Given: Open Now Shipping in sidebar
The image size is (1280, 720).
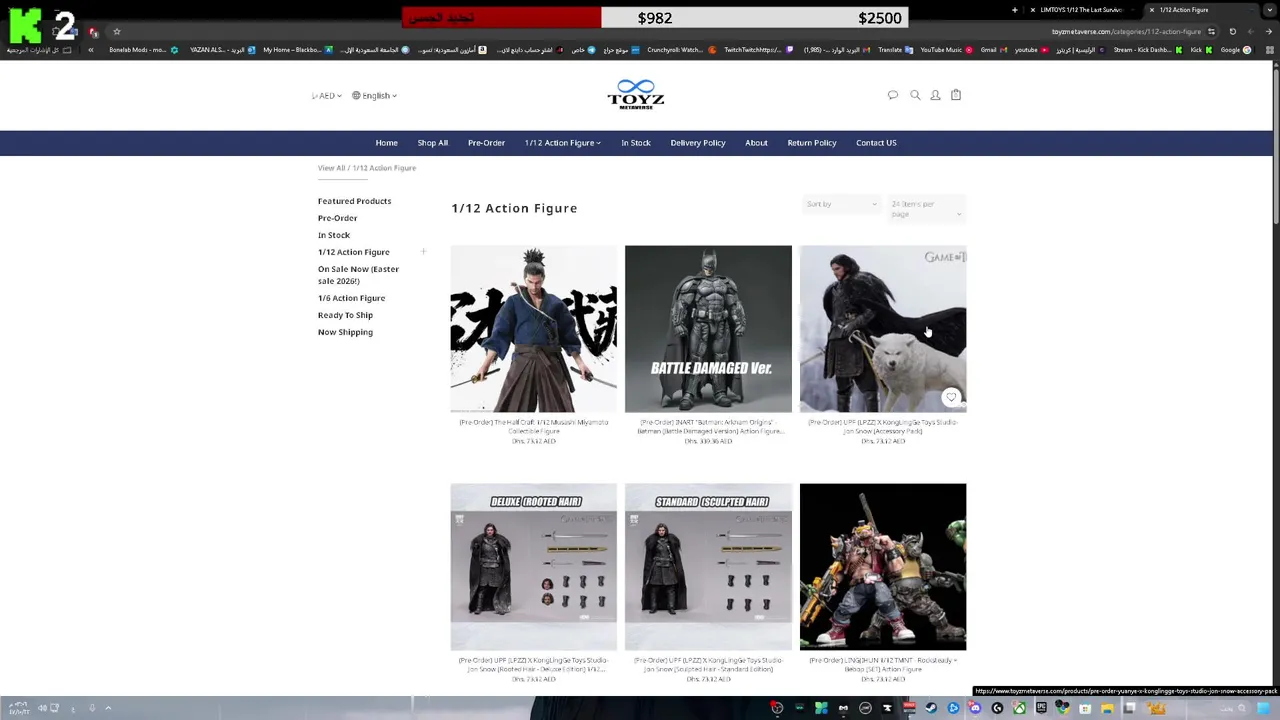Looking at the screenshot, I should pyautogui.click(x=345, y=332).
